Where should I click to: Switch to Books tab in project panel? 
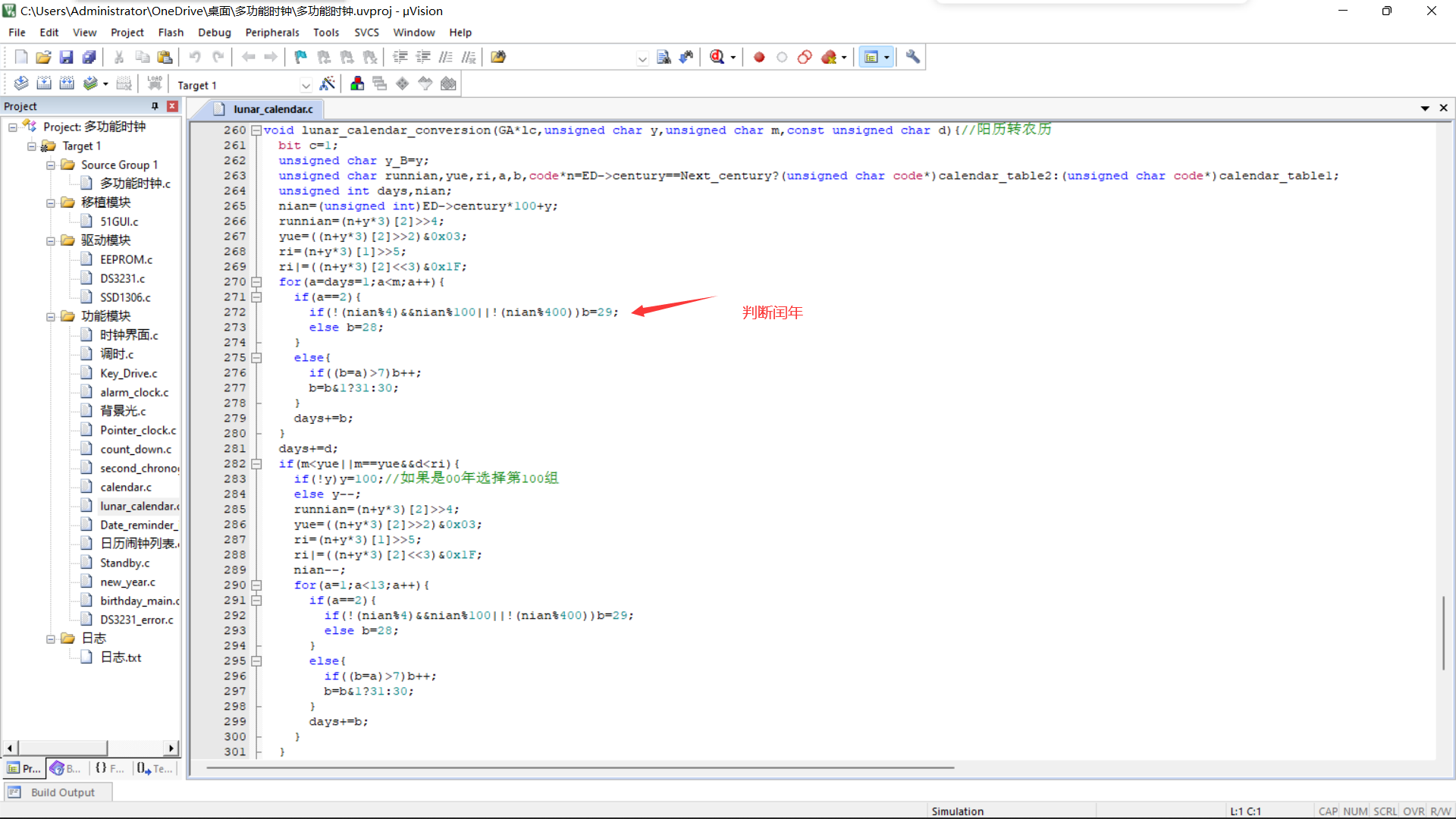tap(66, 768)
